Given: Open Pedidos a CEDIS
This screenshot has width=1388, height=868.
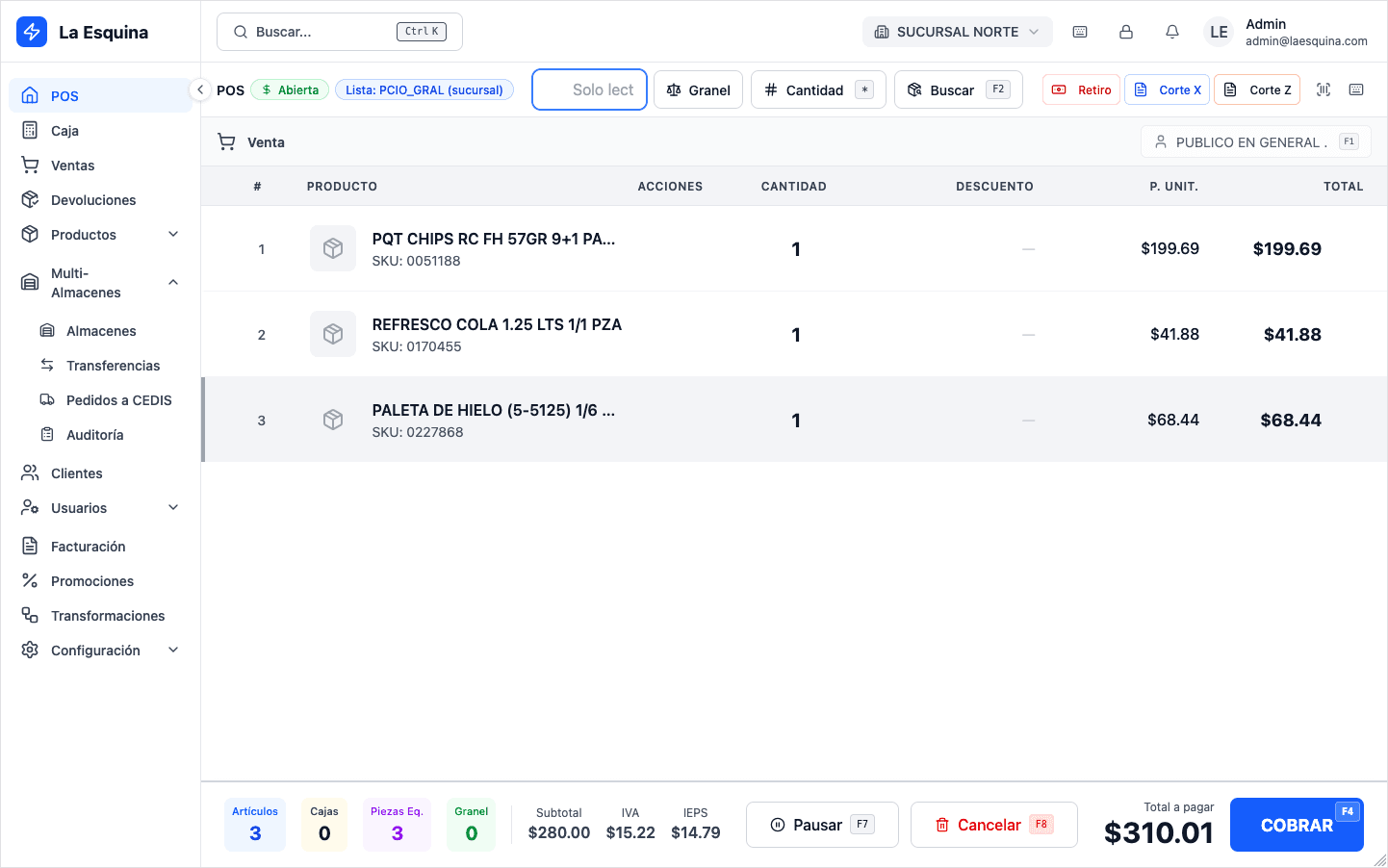Looking at the screenshot, I should point(110,399).
